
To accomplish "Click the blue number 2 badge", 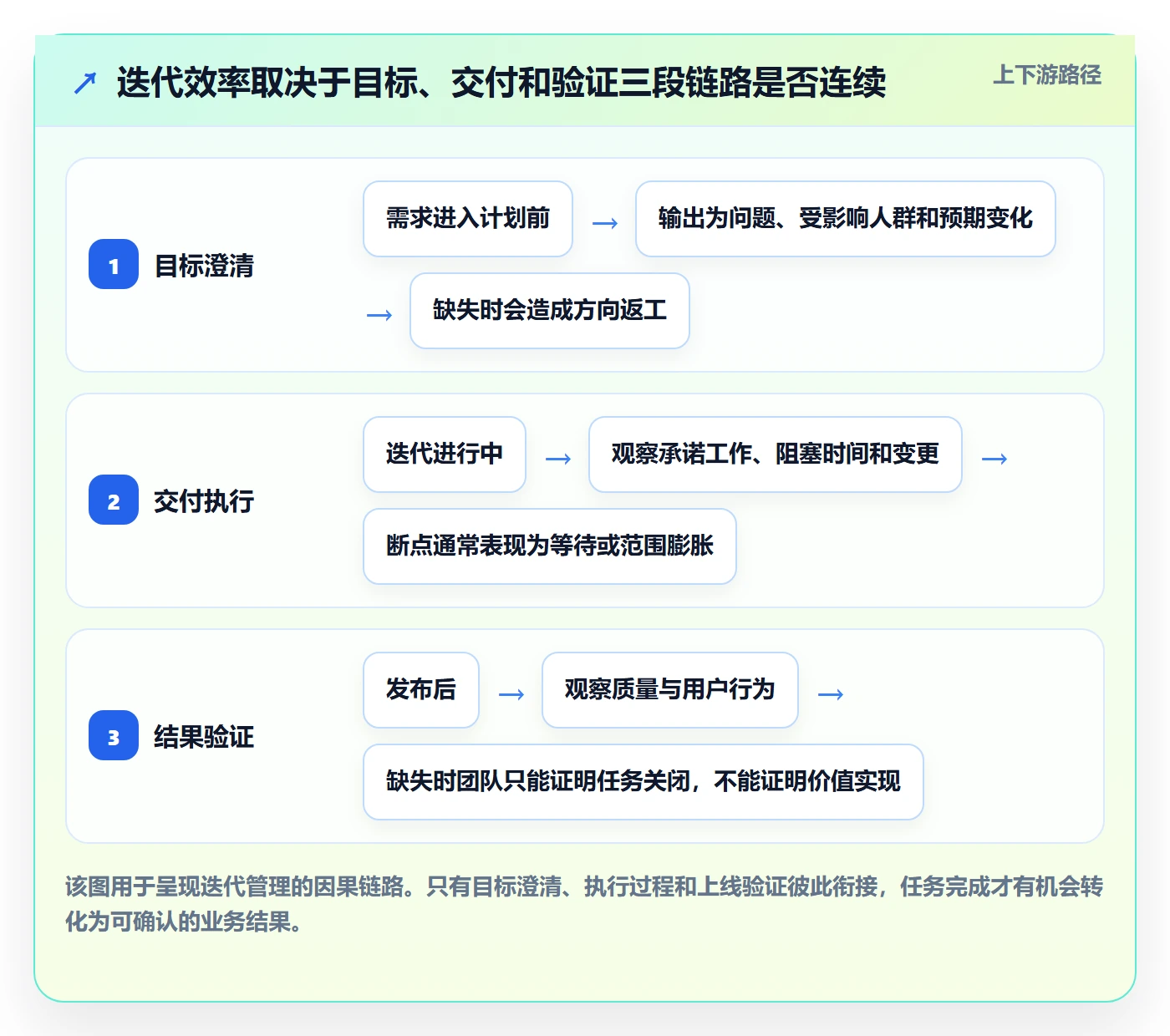I will click(x=114, y=500).
